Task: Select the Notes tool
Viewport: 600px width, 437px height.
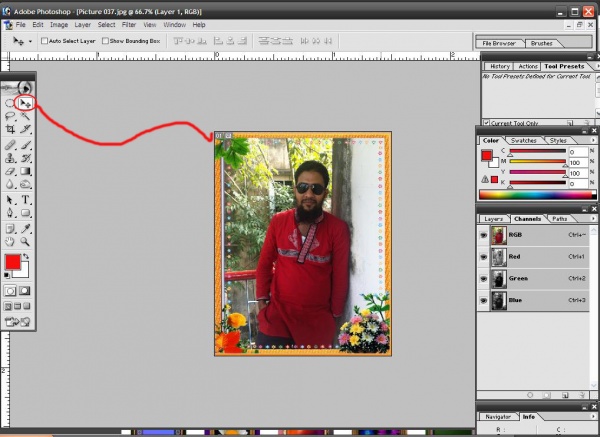Action: 10,228
